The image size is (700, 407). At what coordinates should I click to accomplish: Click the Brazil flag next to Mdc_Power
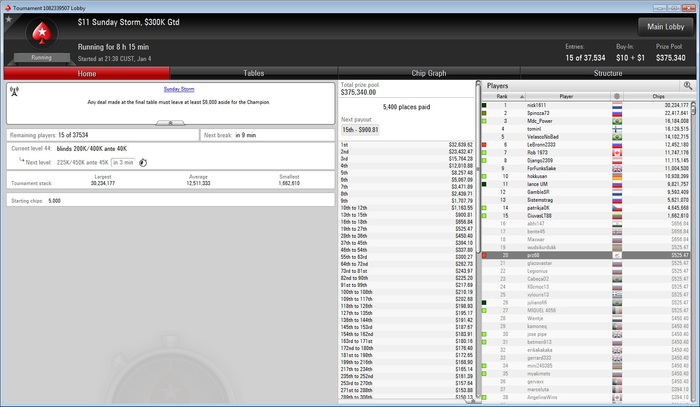(617, 121)
